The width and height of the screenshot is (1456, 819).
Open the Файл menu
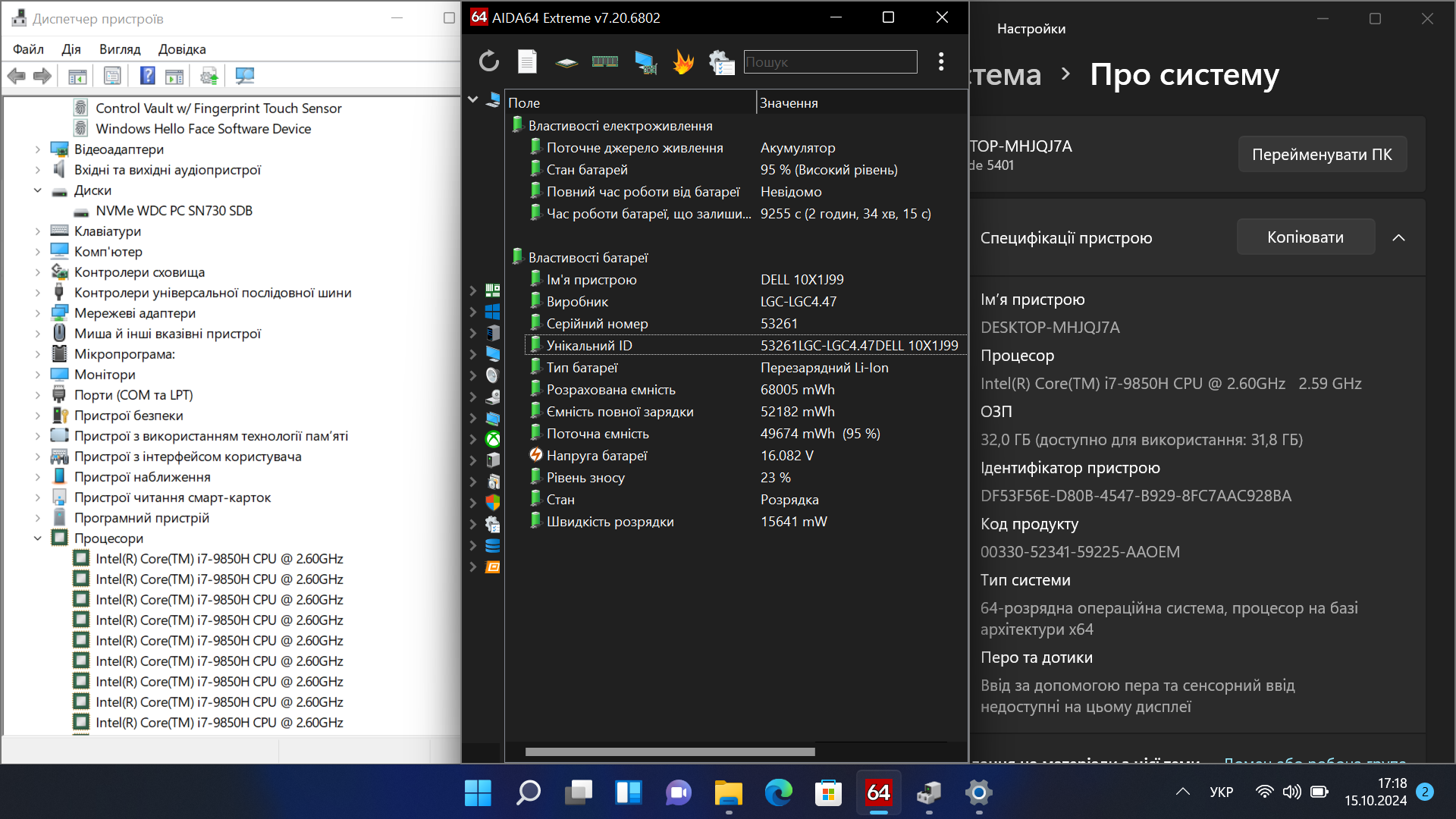tap(28, 49)
